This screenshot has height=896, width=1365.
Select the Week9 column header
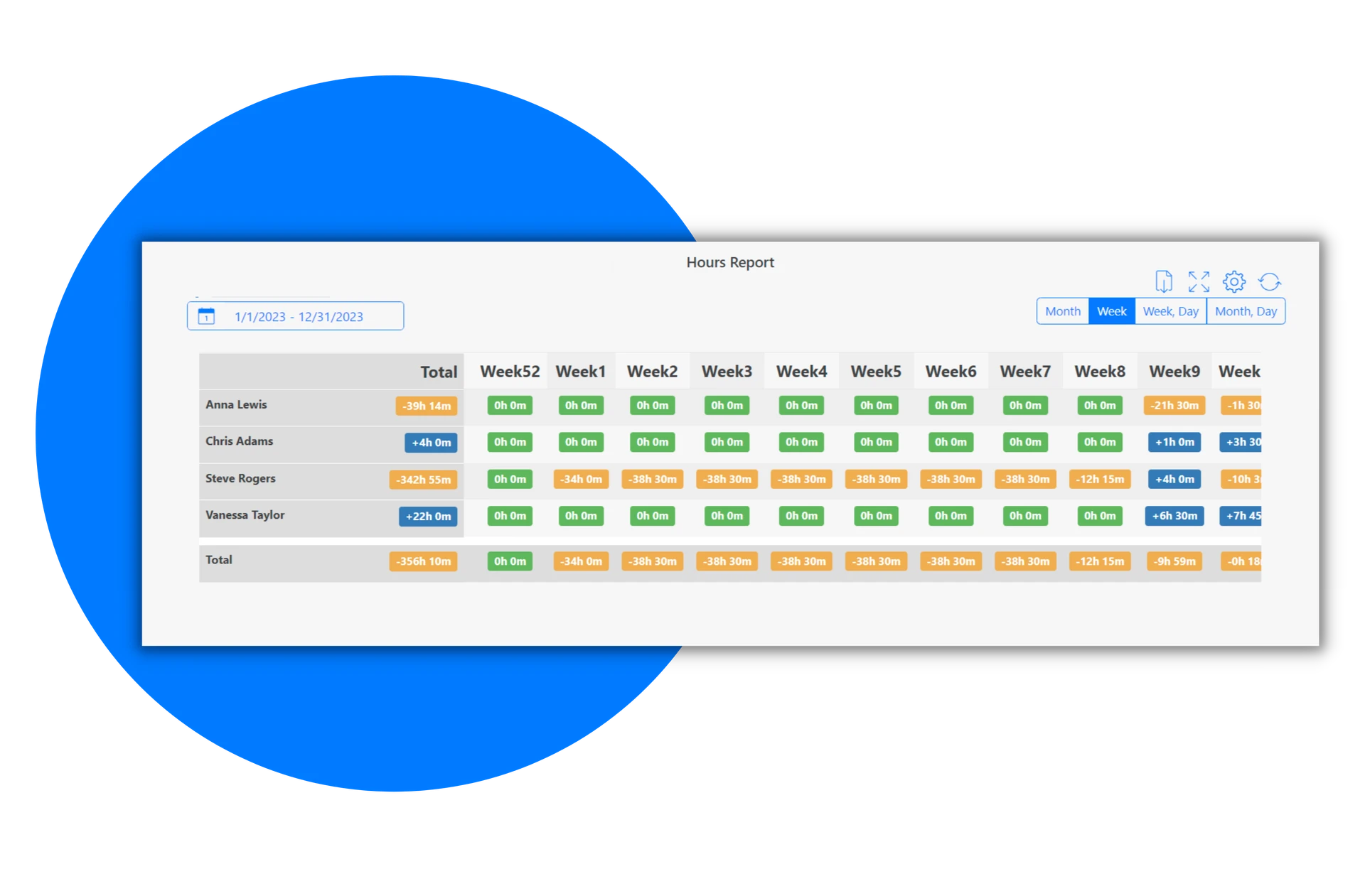1174,370
